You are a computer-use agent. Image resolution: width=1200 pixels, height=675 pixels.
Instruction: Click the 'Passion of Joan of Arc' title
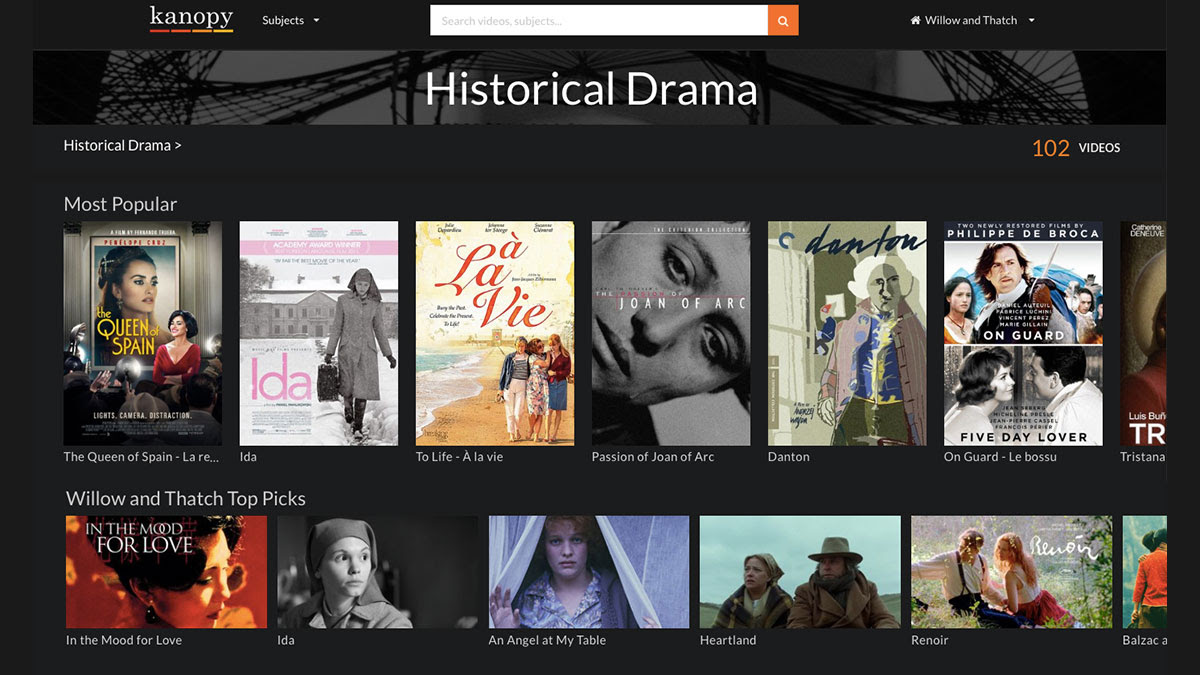(x=653, y=457)
